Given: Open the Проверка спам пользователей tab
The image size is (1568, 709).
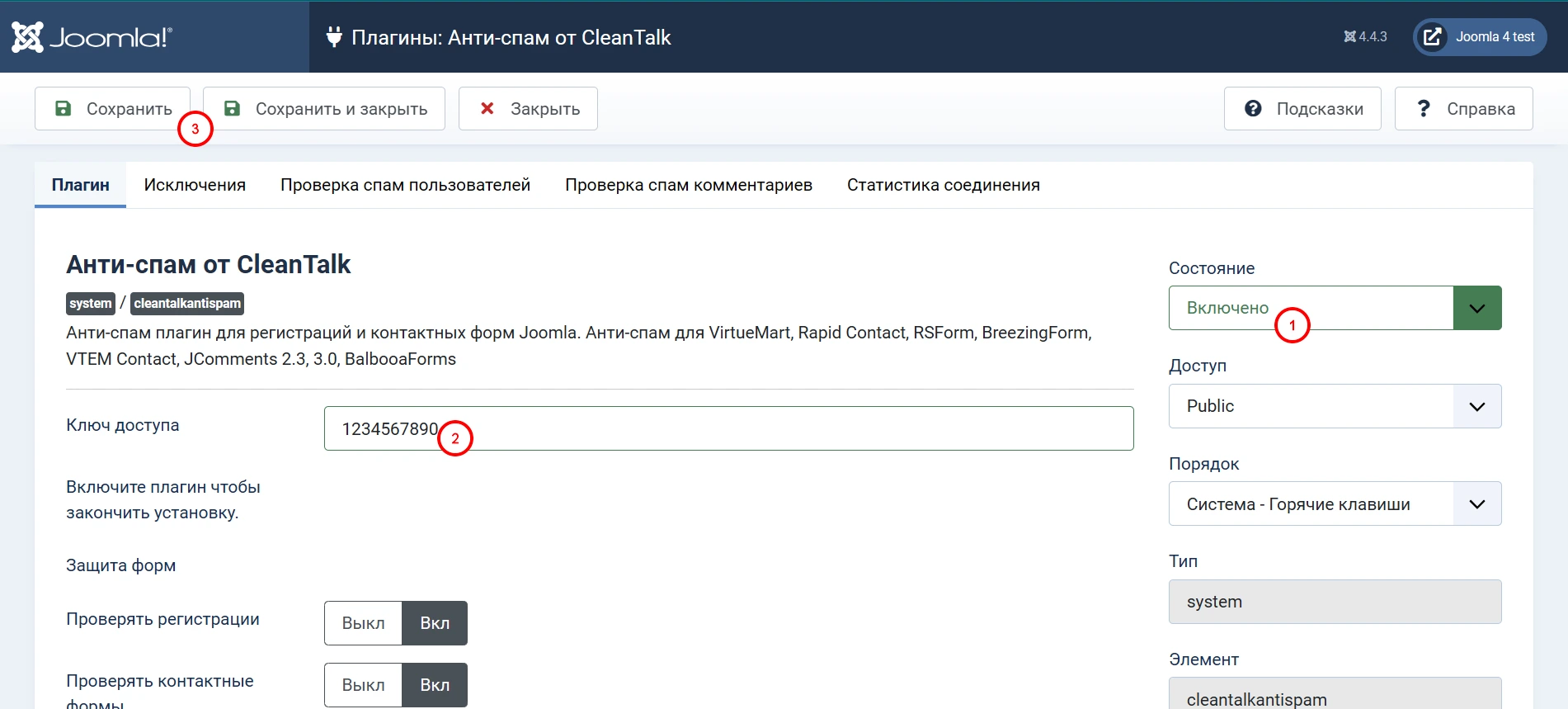Looking at the screenshot, I should click(405, 185).
